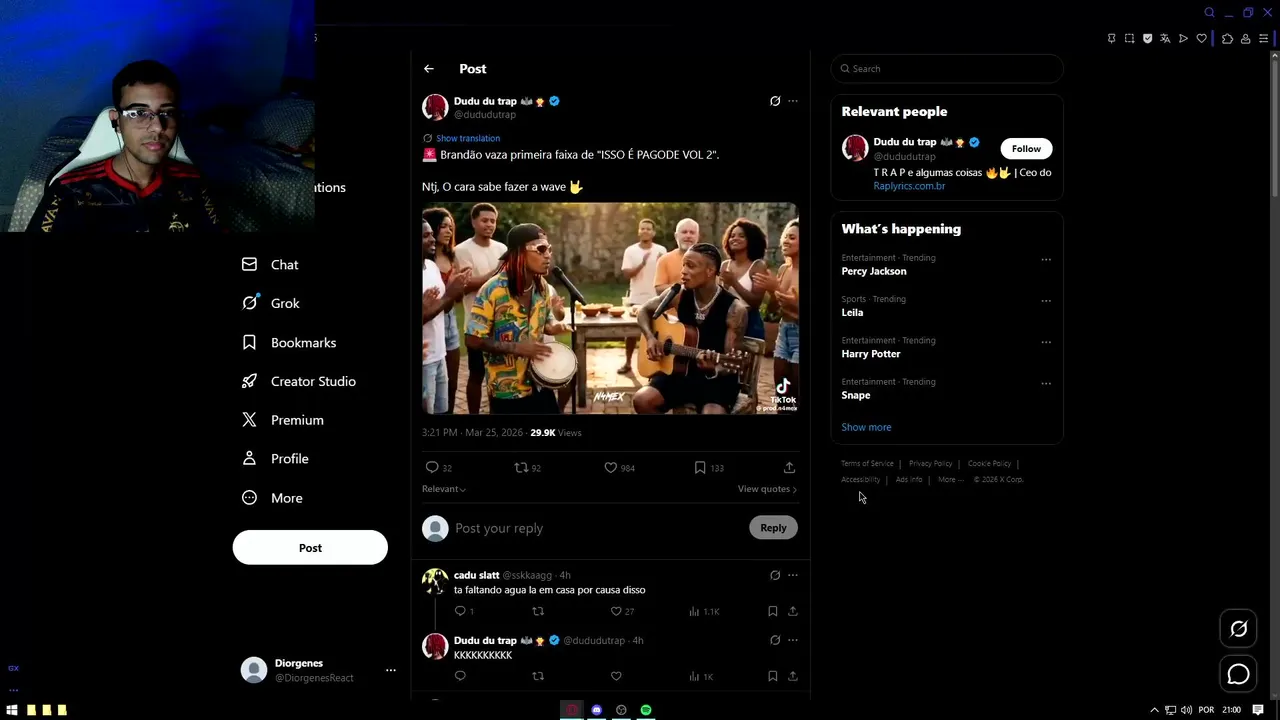
Task: Repost the KKKKKKKKKK reply
Action: click(538, 676)
